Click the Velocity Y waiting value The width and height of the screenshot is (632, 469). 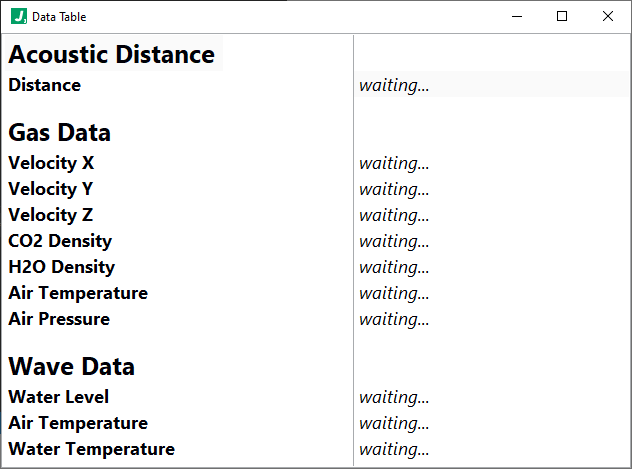[x=394, y=189]
